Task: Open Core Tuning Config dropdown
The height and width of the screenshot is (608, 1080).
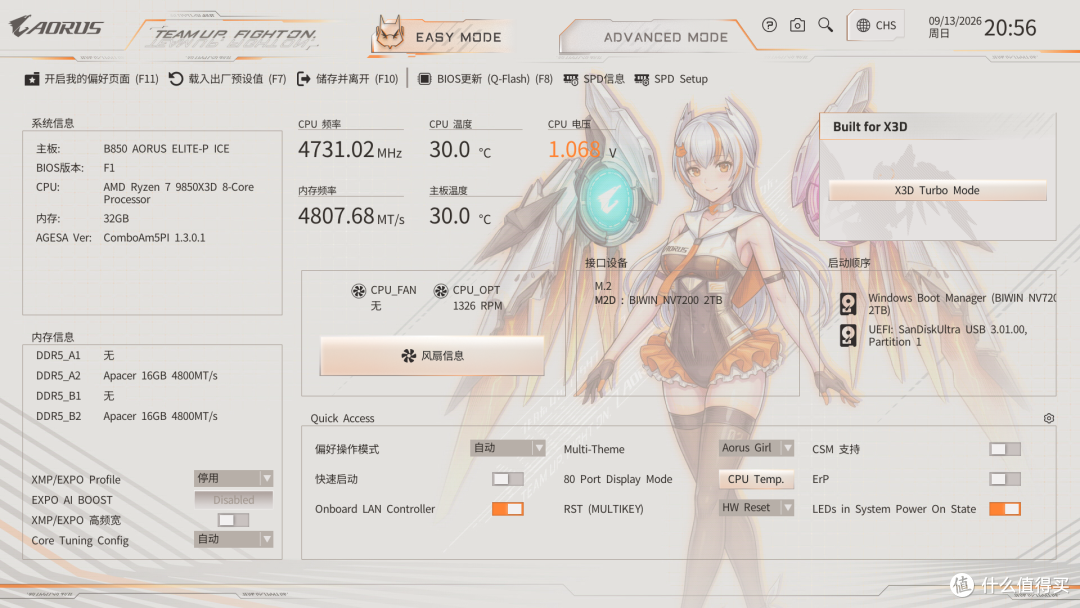Action: coord(233,539)
